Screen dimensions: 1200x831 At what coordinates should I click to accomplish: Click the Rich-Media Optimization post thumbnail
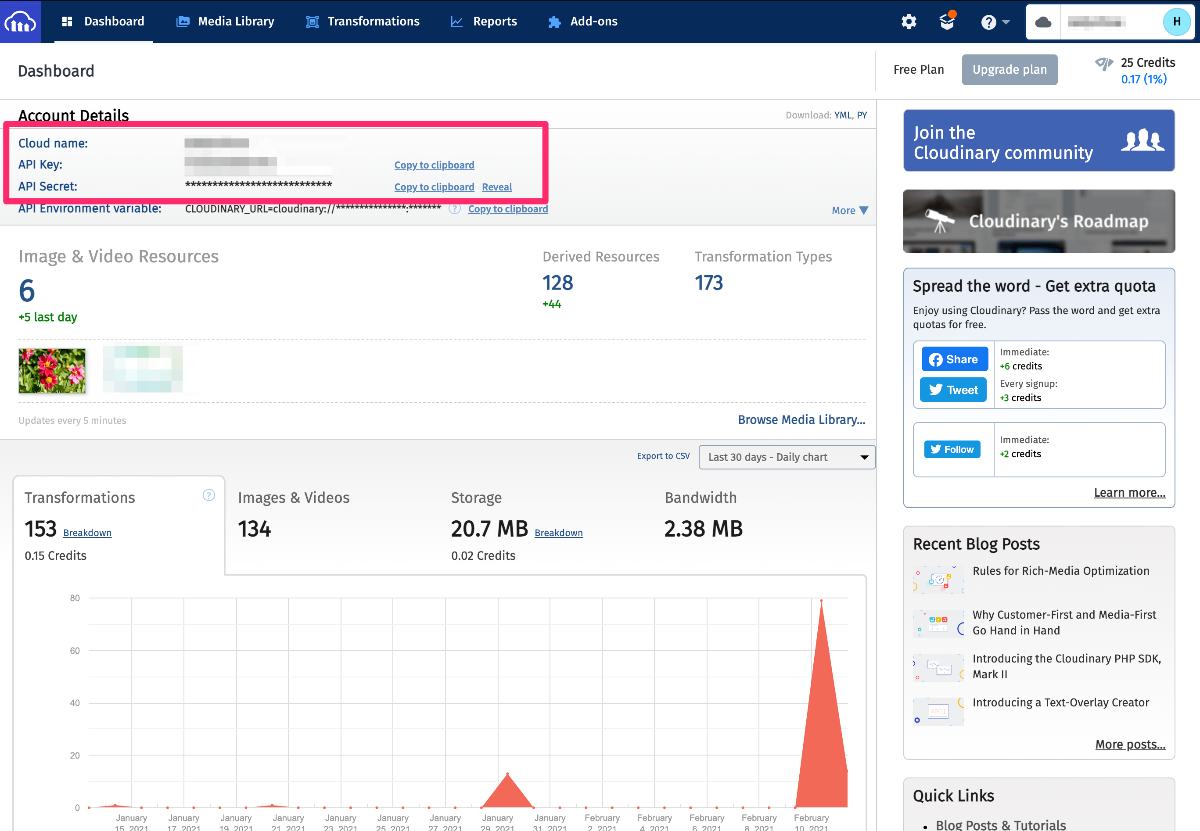pos(938,579)
